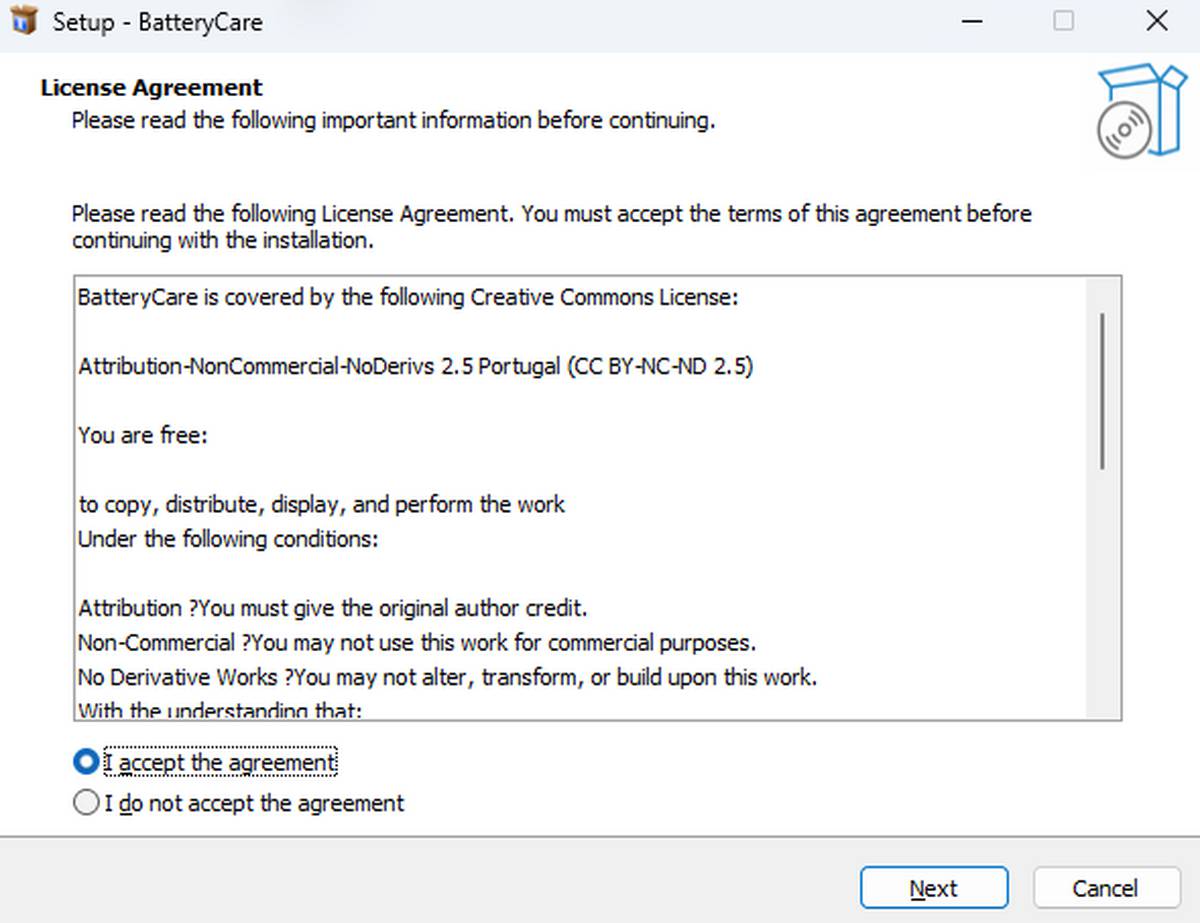Click the "I do not accept the agreement" label text
The width and height of the screenshot is (1200, 923).
click(255, 802)
